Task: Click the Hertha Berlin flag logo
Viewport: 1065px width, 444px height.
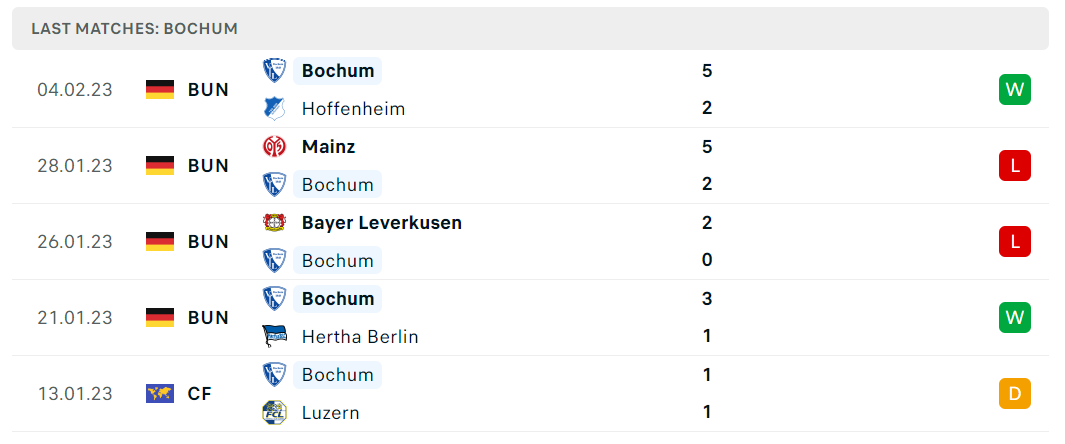Action: 274,336
